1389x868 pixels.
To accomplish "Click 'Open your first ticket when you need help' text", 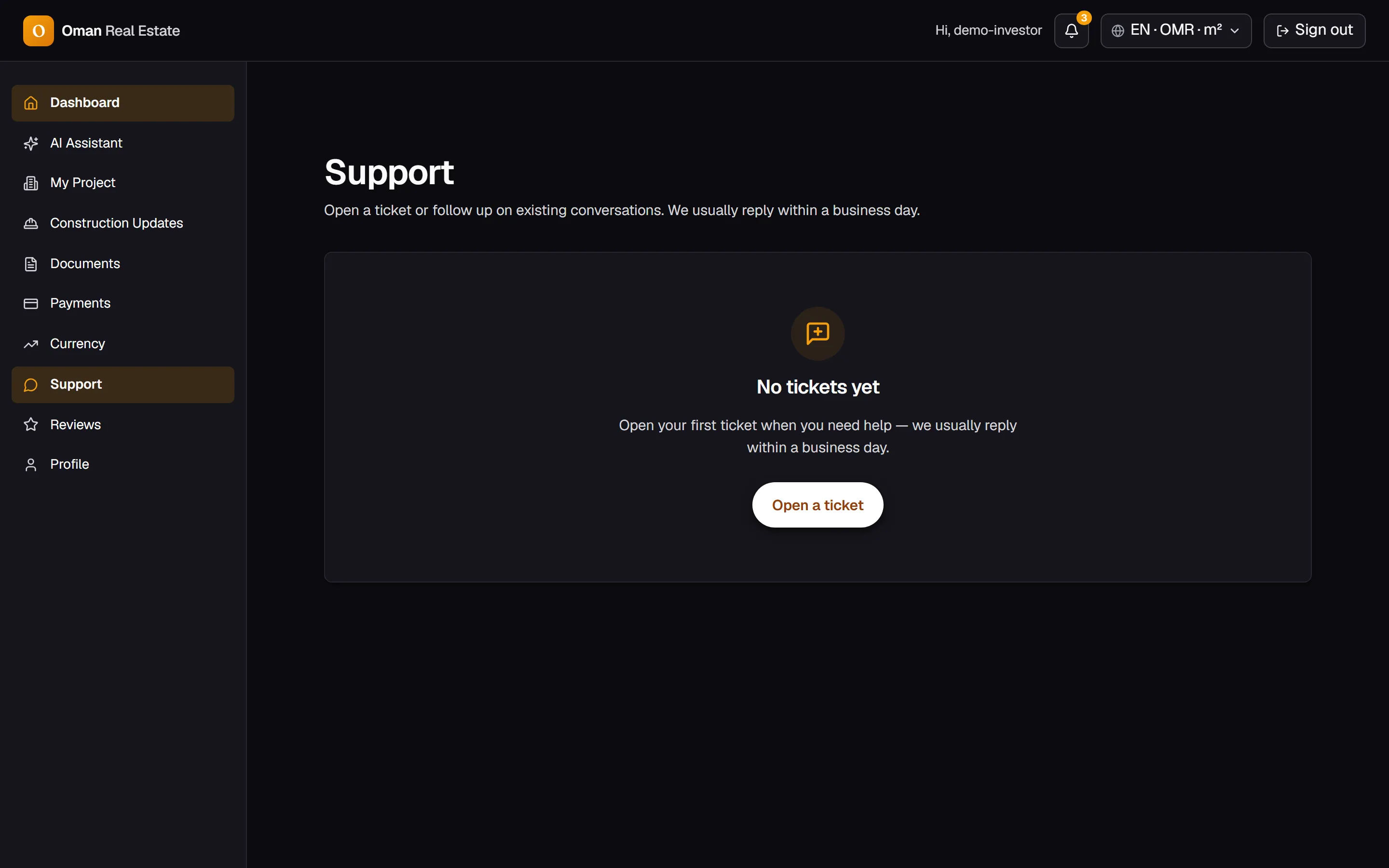I will click(x=817, y=436).
